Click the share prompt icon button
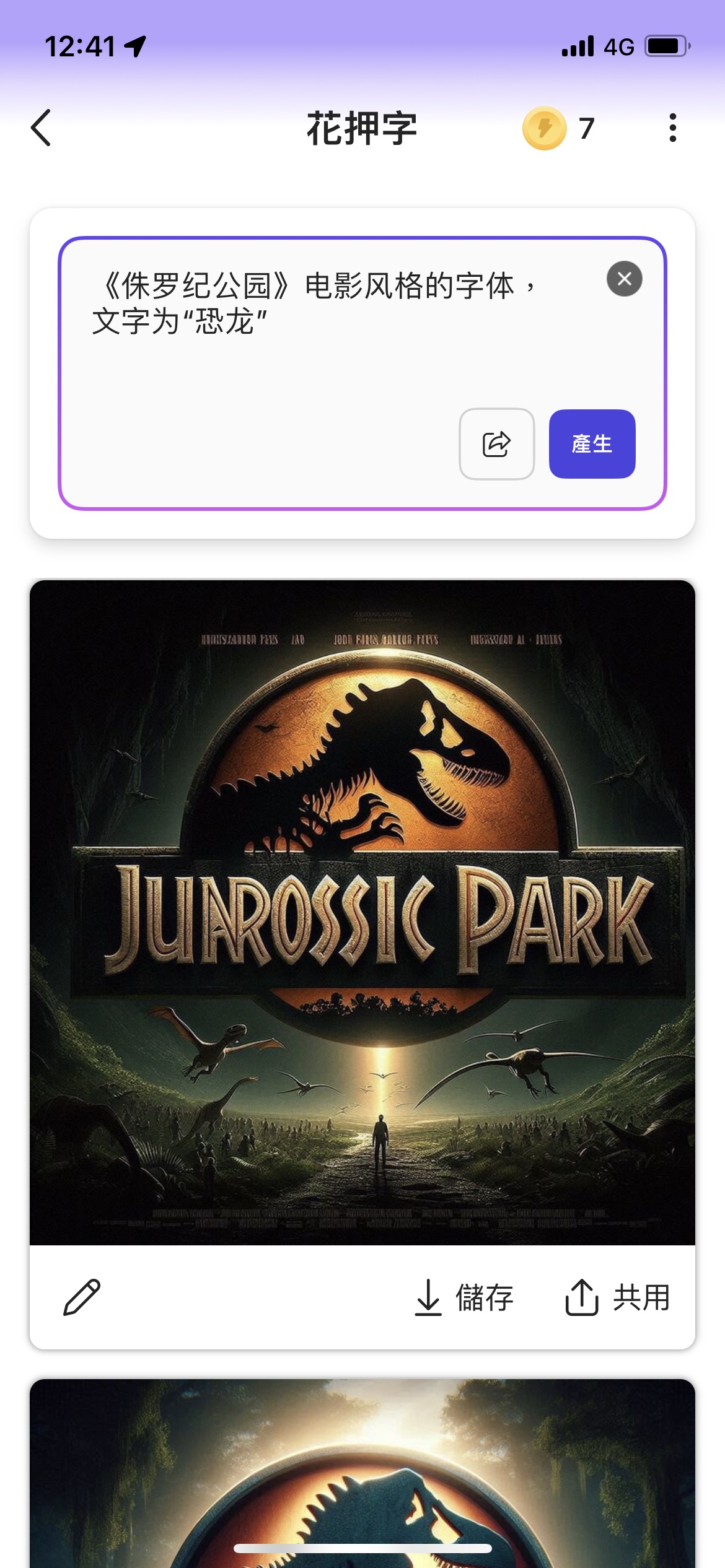Image resolution: width=725 pixels, height=1568 pixels. (496, 444)
